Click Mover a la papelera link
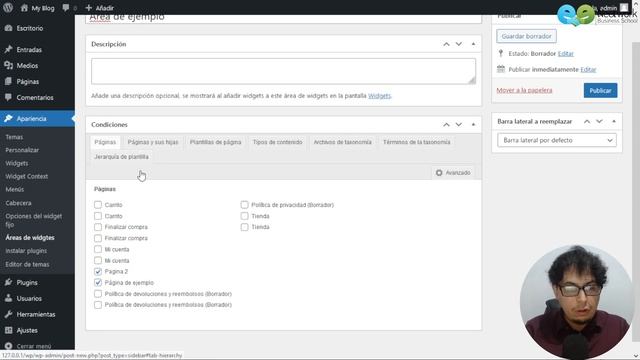The image size is (640, 360). 524,90
